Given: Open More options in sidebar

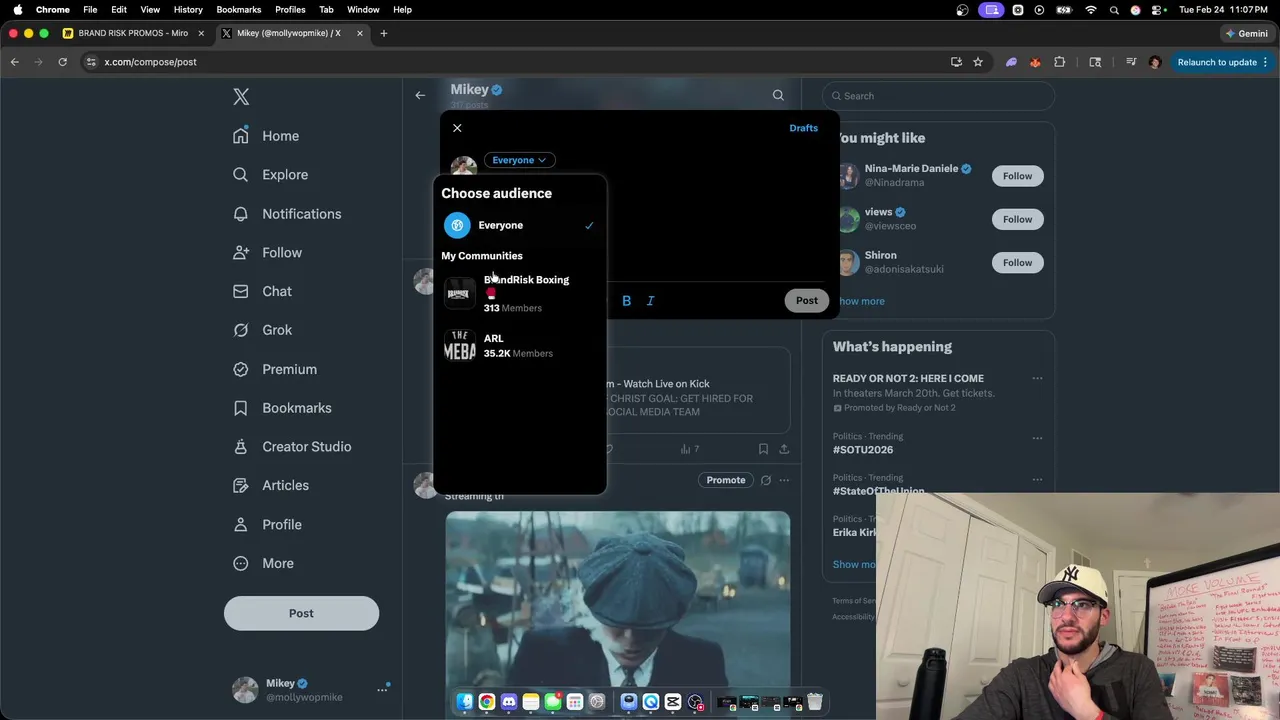Looking at the screenshot, I should 263,563.
